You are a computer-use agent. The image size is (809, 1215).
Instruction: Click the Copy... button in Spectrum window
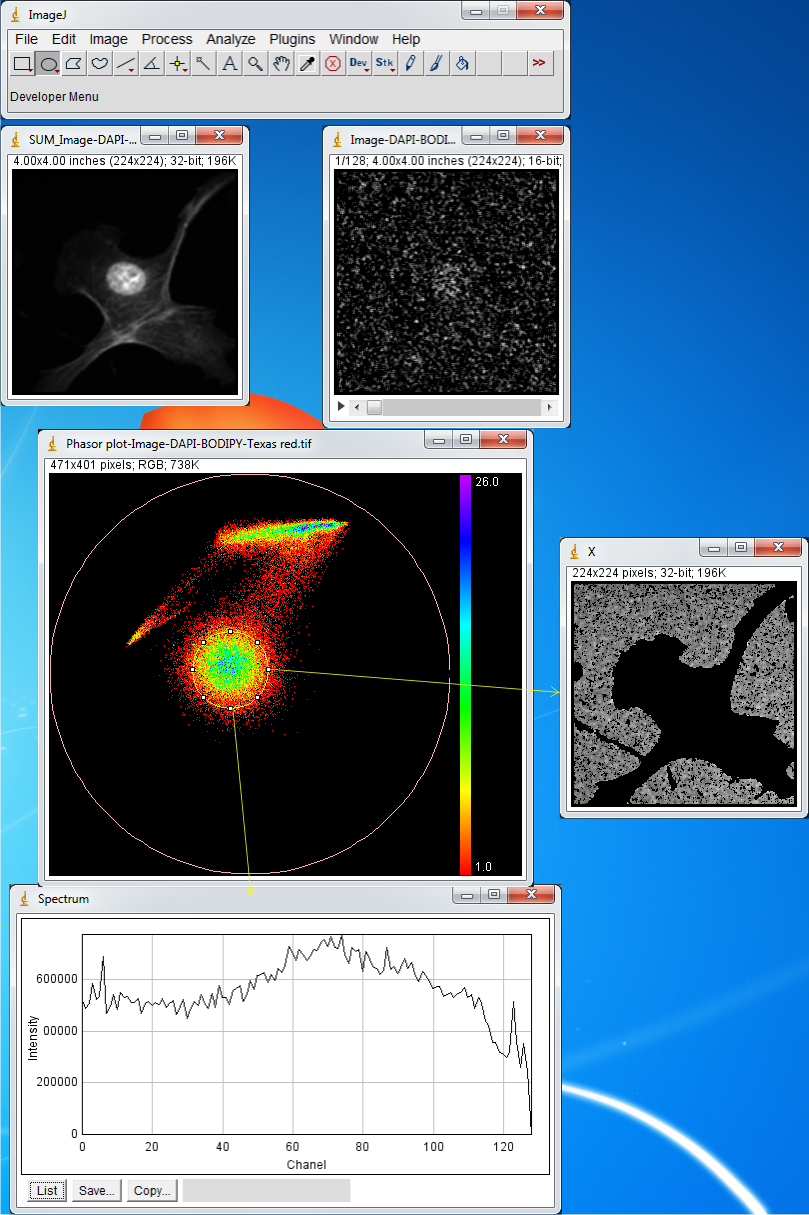point(153,1190)
